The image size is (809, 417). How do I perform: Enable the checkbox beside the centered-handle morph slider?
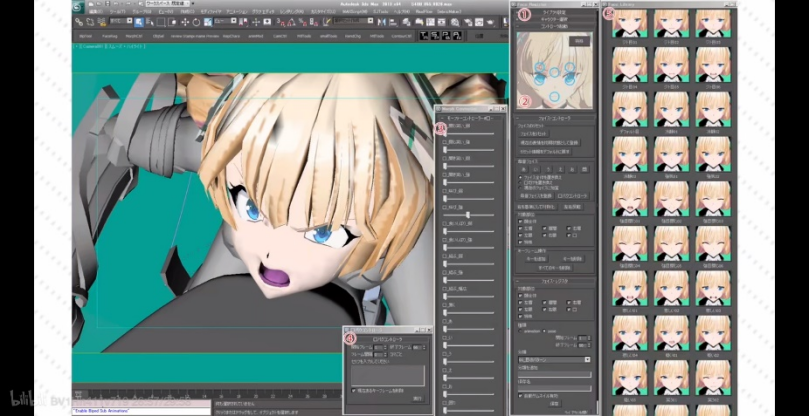coord(445,208)
